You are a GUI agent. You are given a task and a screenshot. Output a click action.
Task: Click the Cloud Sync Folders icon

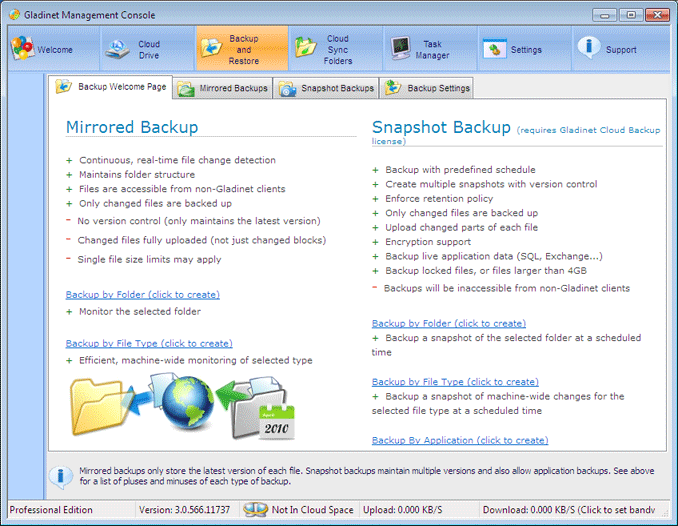pos(306,48)
